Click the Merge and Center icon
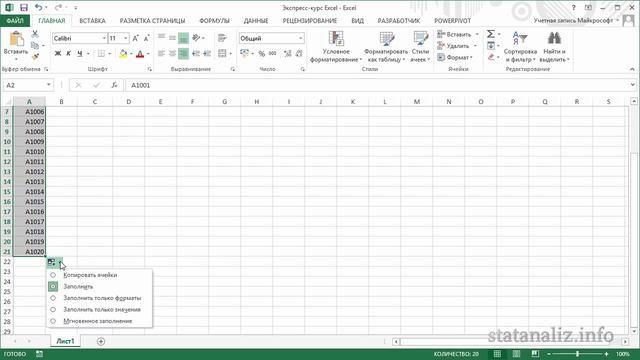 (x=222, y=53)
